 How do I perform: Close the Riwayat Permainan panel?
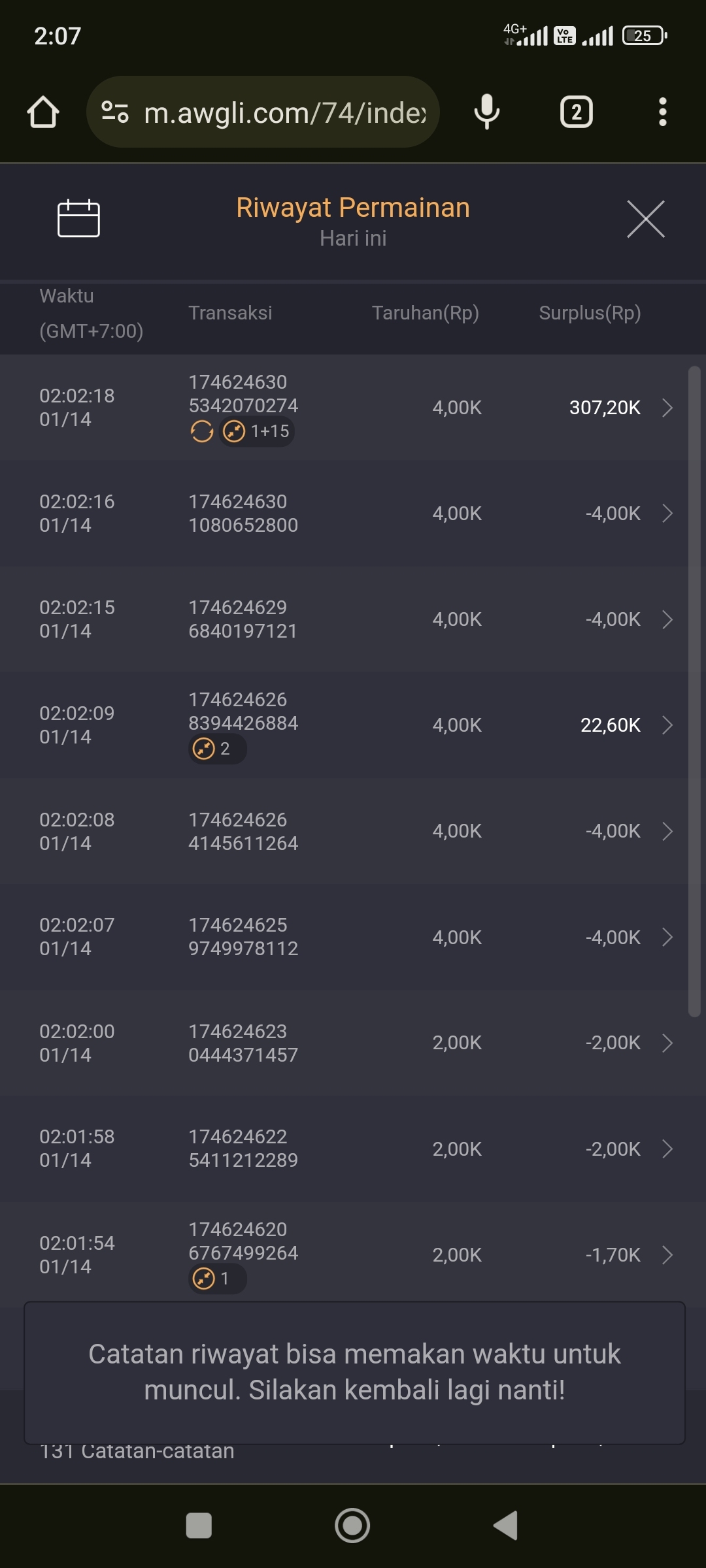tap(645, 220)
